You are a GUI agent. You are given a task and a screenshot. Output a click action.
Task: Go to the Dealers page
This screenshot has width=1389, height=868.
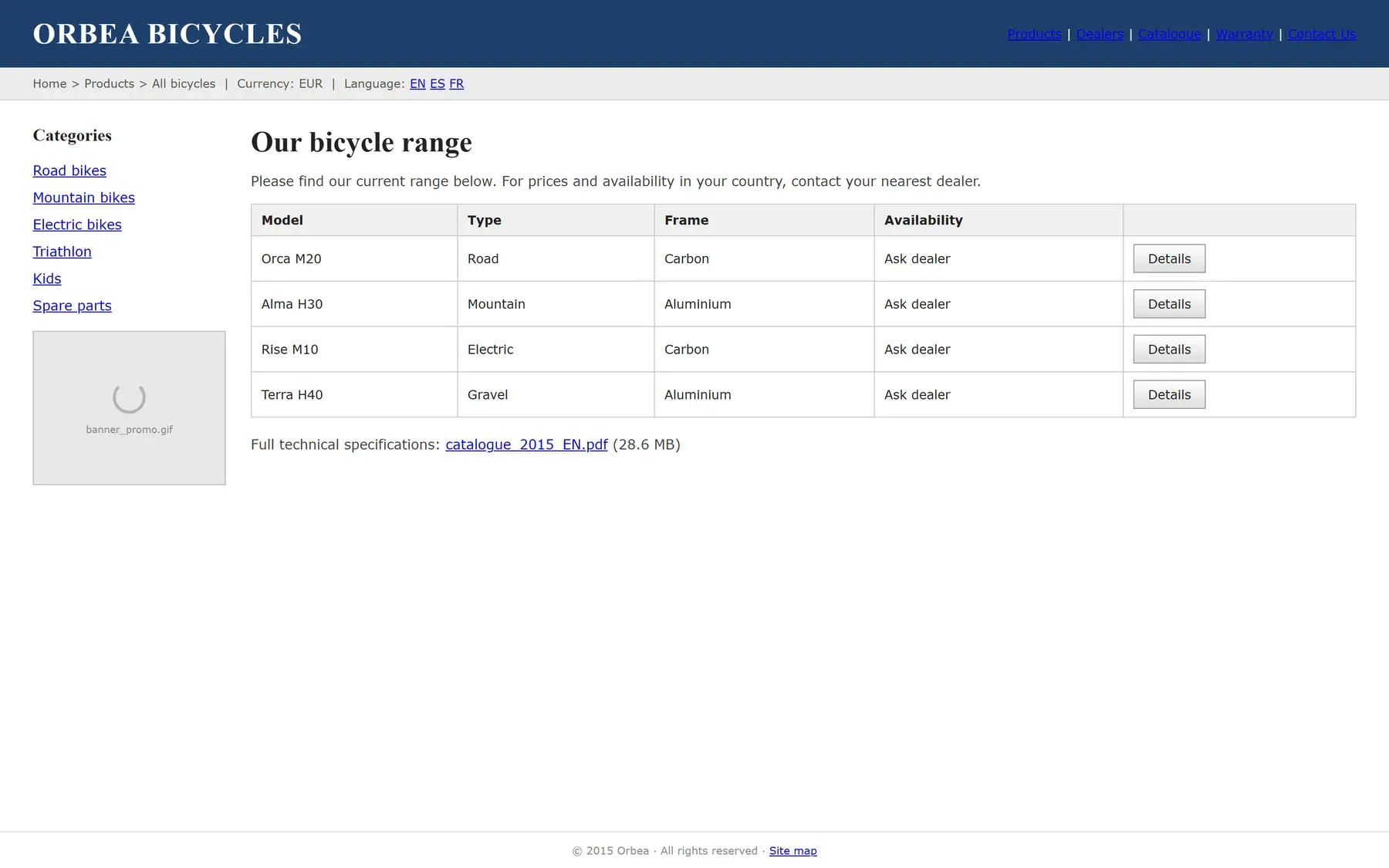coord(1100,34)
